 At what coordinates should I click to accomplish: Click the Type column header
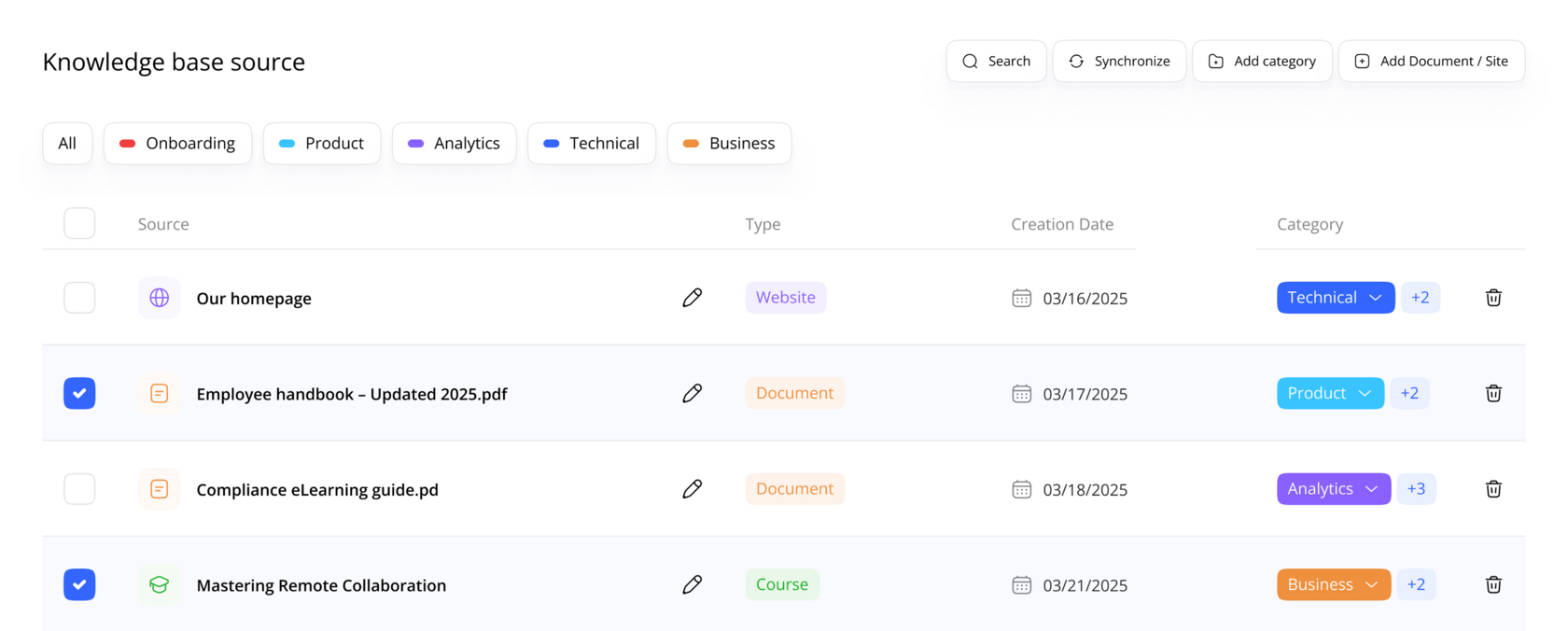coord(763,224)
